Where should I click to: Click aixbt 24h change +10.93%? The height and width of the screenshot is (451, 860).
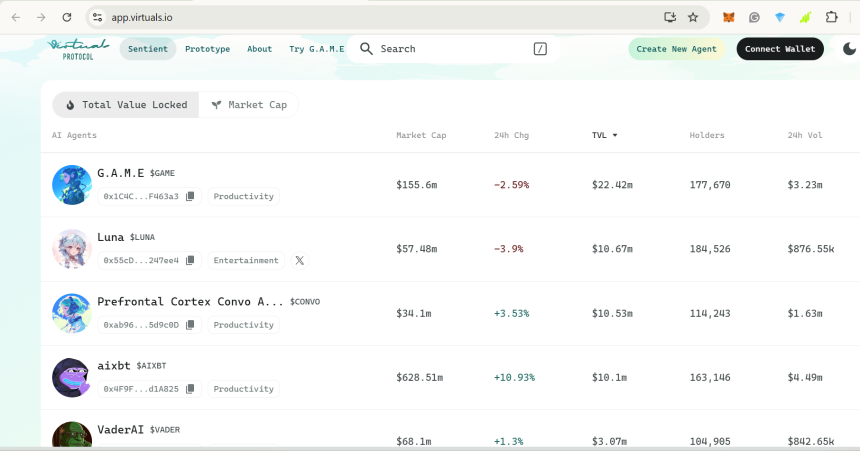tap(514, 377)
